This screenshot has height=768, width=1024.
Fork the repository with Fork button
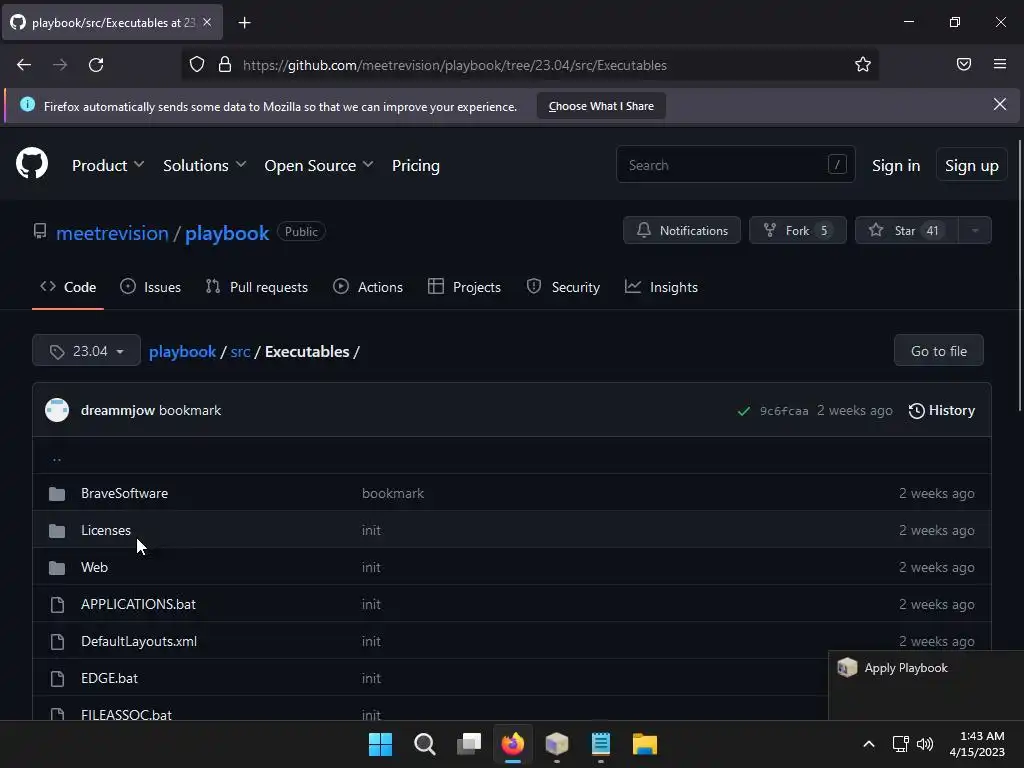[x=797, y=230]
